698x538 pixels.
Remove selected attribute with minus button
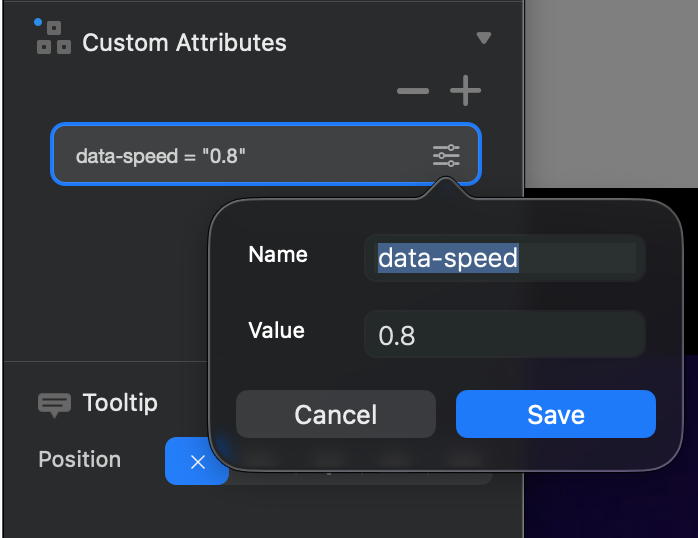pyautogui.click(x=413, y=91)
